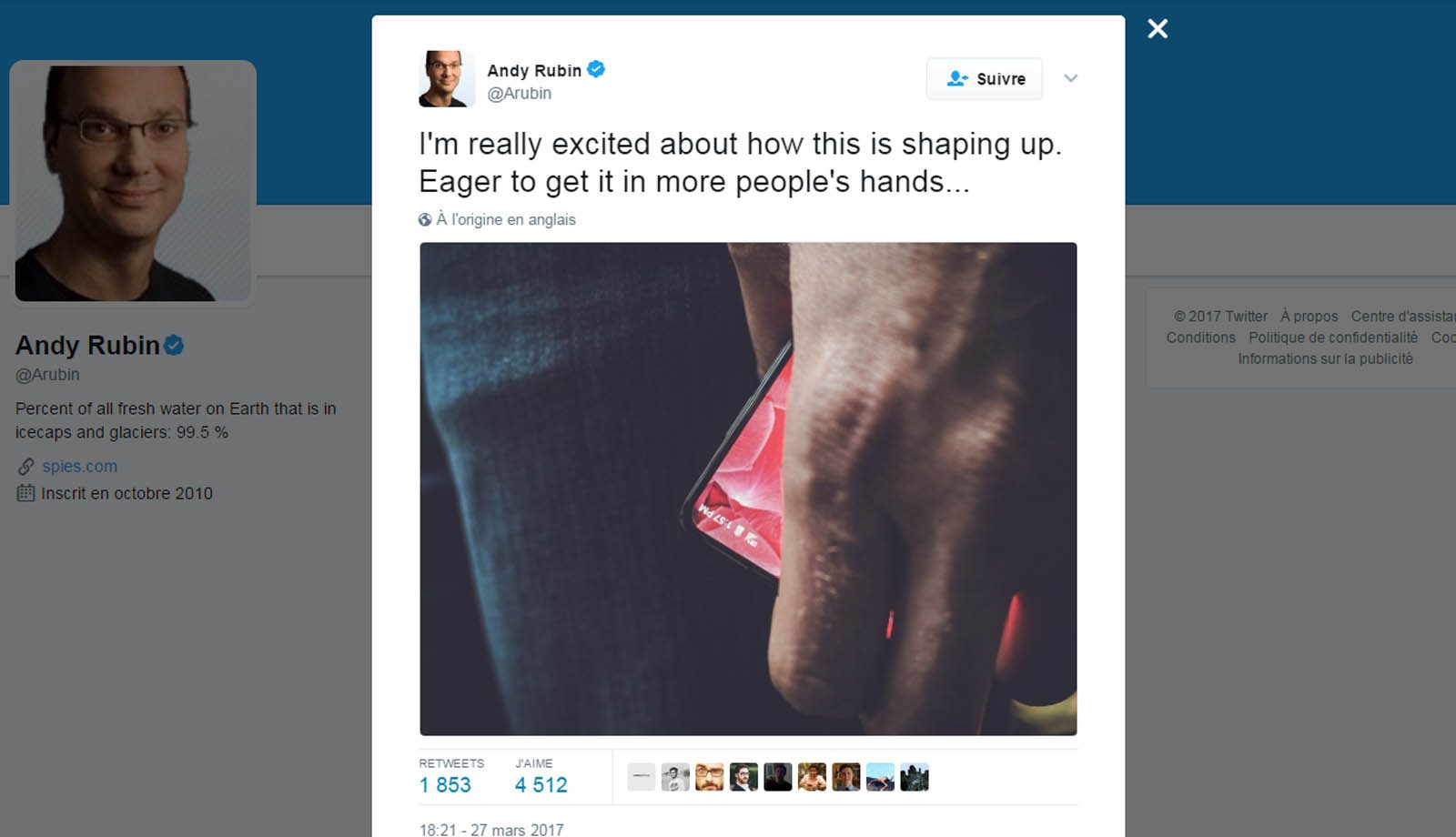1456x837 pixels.
Task: Expand the tweet options chevron
Action: 1071,78
